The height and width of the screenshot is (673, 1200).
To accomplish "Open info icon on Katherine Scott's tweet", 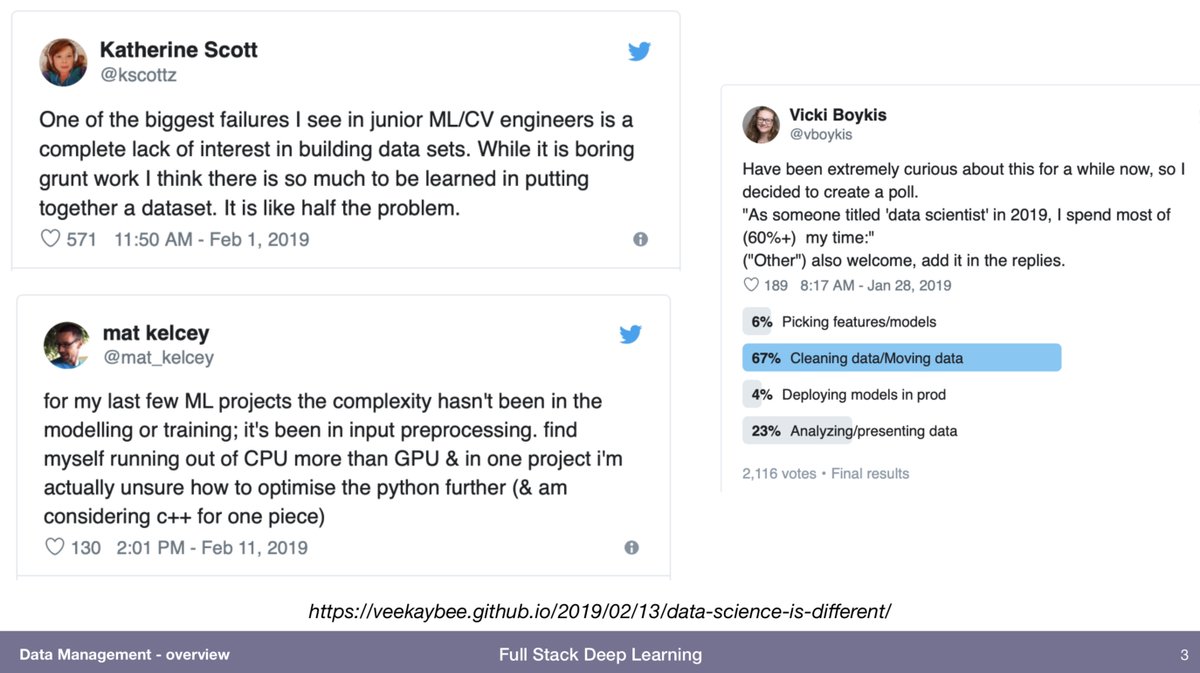I will [x=640, y=239].
